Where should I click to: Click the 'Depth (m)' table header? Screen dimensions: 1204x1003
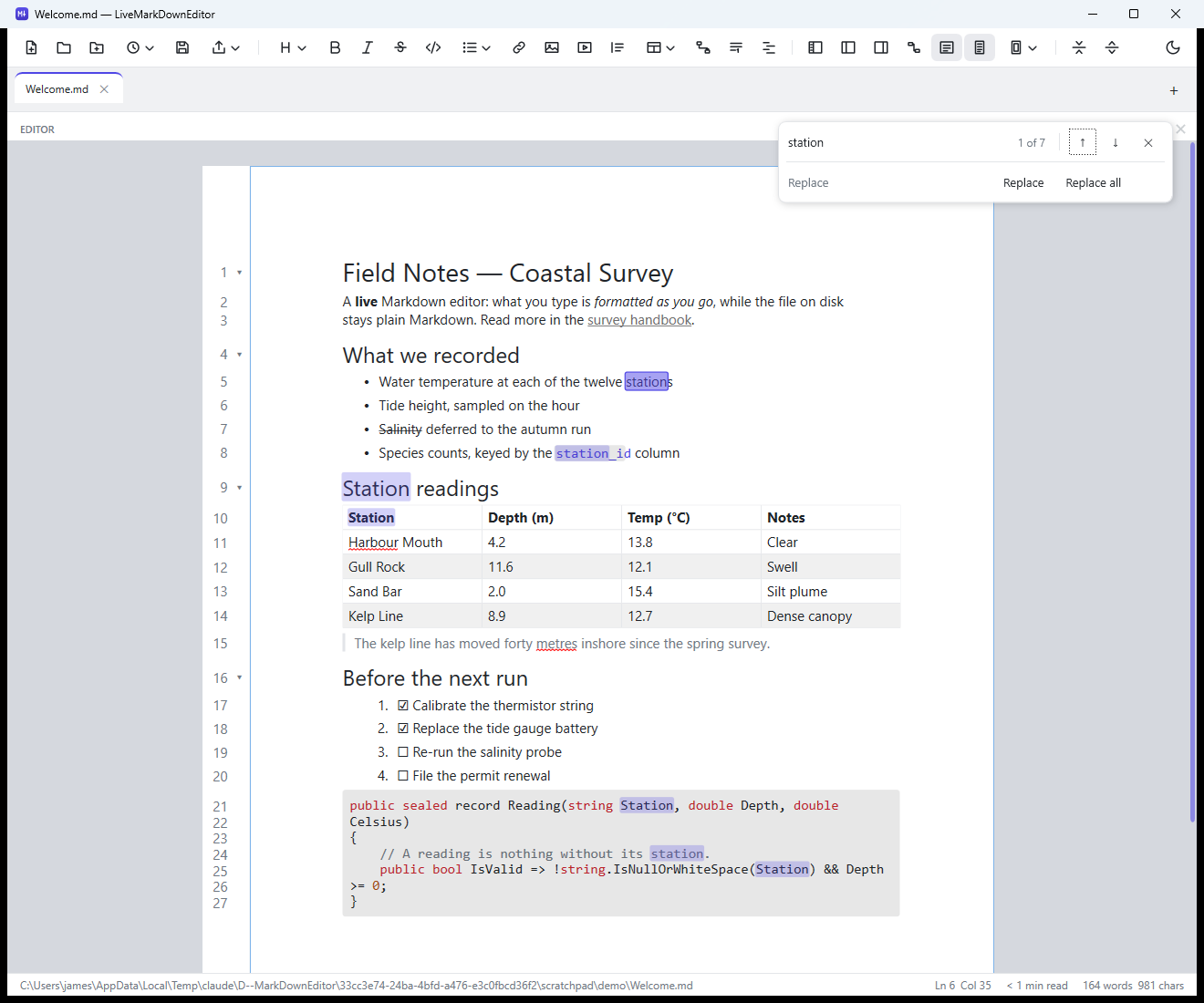click(x=552, y=518)
